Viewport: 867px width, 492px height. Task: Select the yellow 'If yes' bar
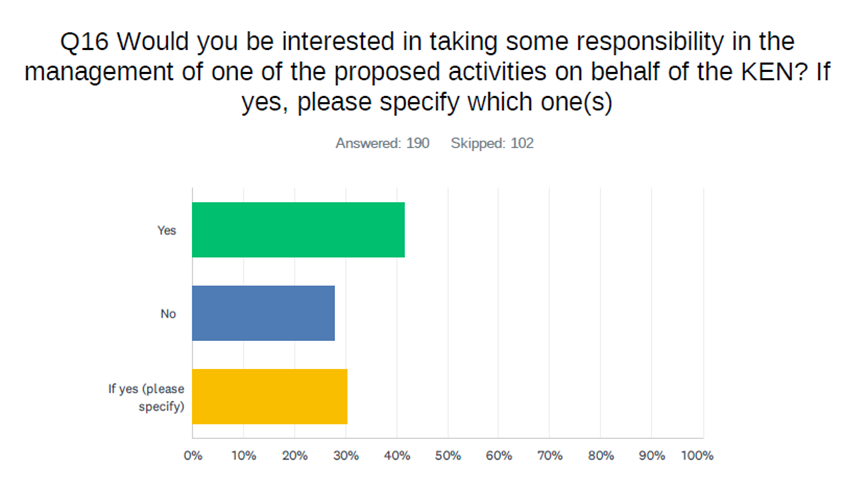click(x=269, y=396)
